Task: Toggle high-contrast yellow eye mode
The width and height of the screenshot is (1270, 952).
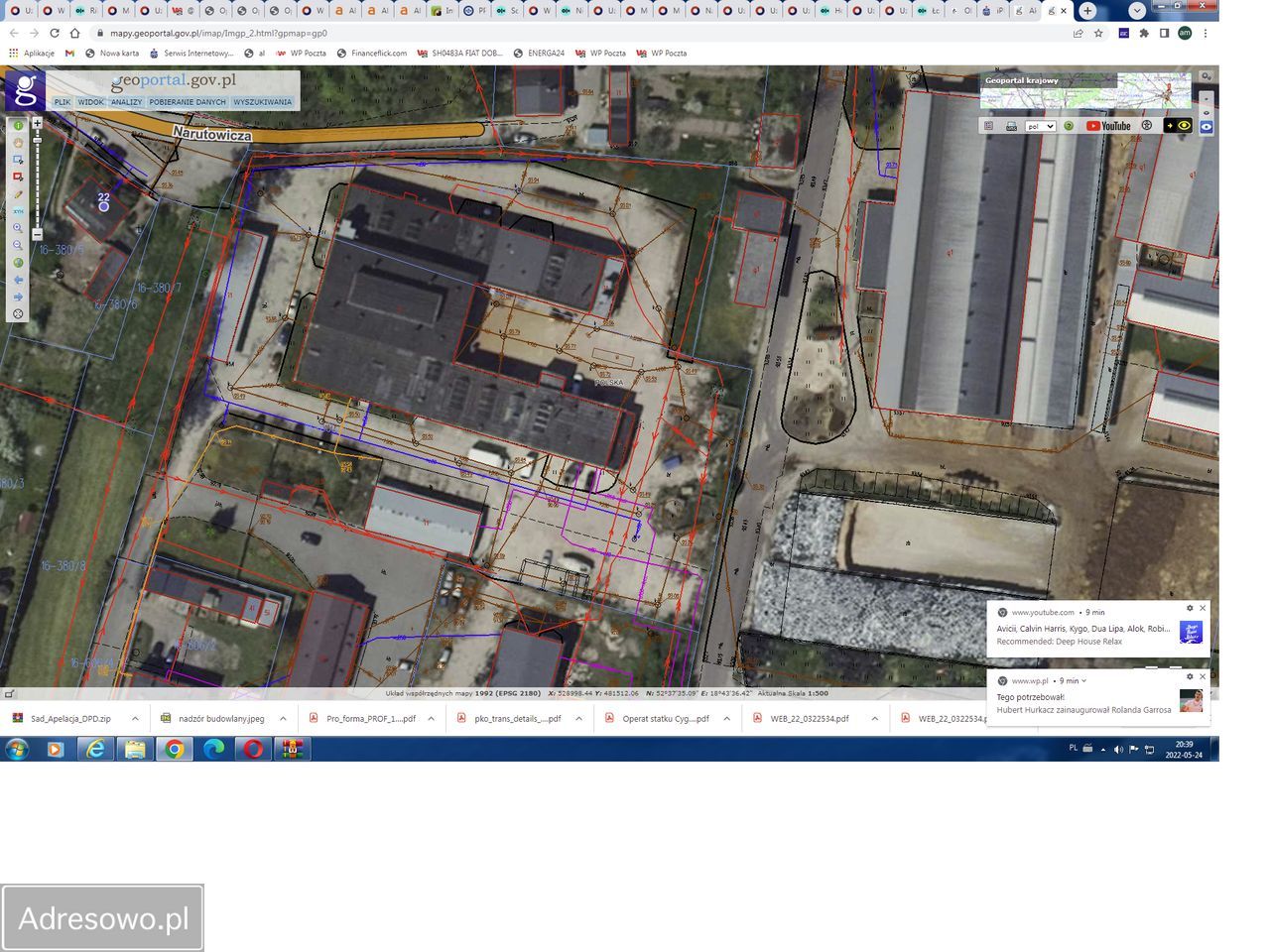Action: 1180,126
